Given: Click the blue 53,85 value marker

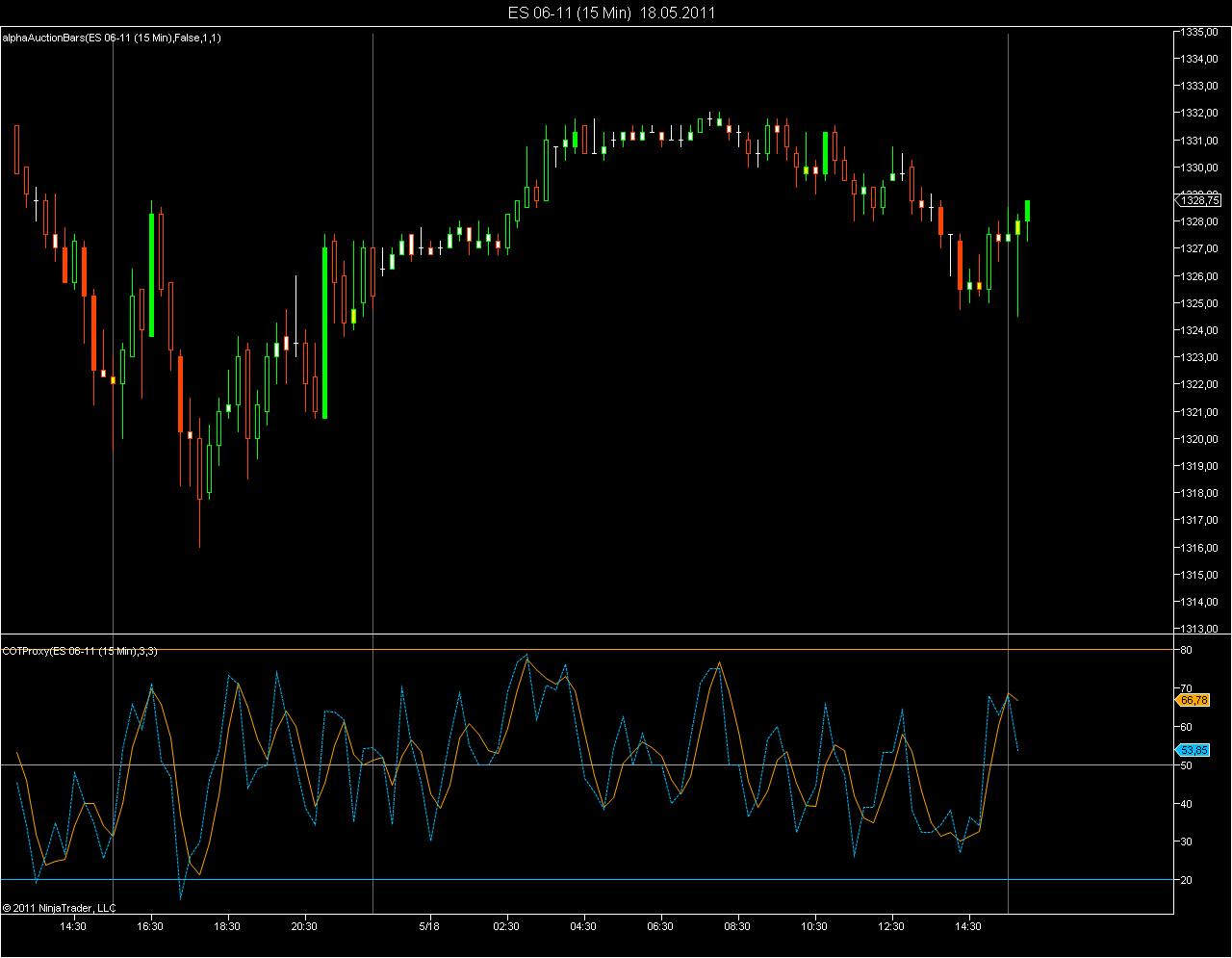Looking at the screenshot, I should 1193,750.
